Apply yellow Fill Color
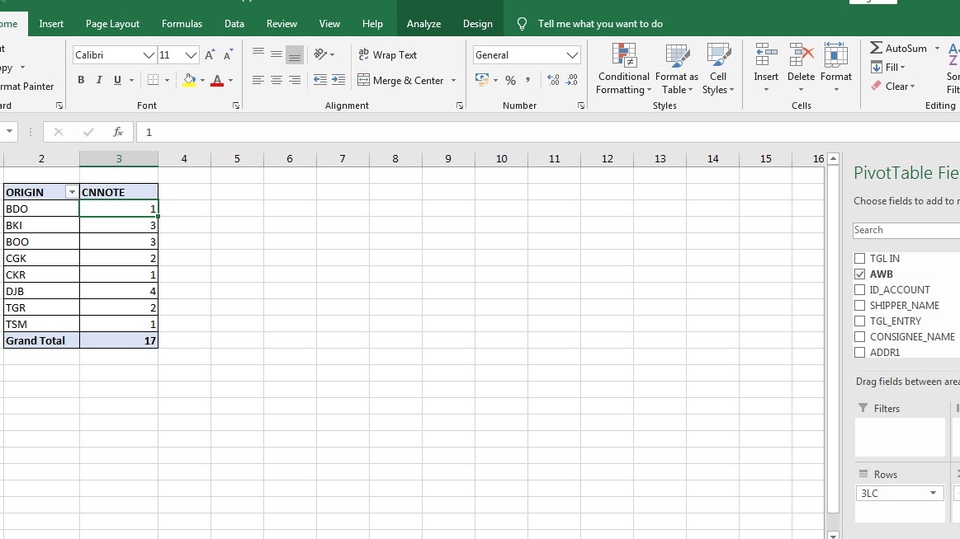The width and height of the screenshot is (960, 539). point(189,80)
